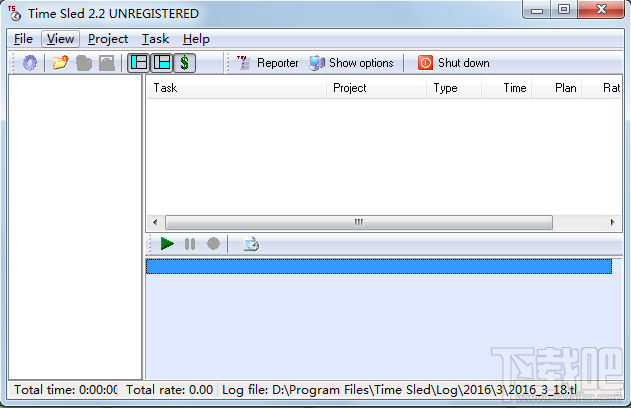Open the File menu
This screenshot has height=408, width=631.
[x=23, y=39]
